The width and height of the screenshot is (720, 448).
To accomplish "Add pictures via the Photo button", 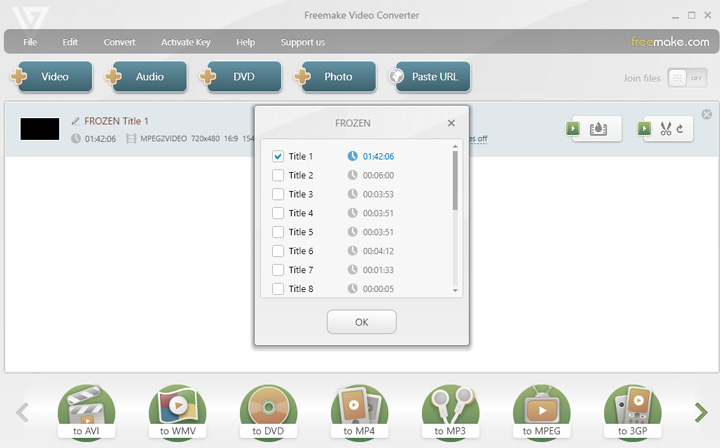I will (335, 77).
